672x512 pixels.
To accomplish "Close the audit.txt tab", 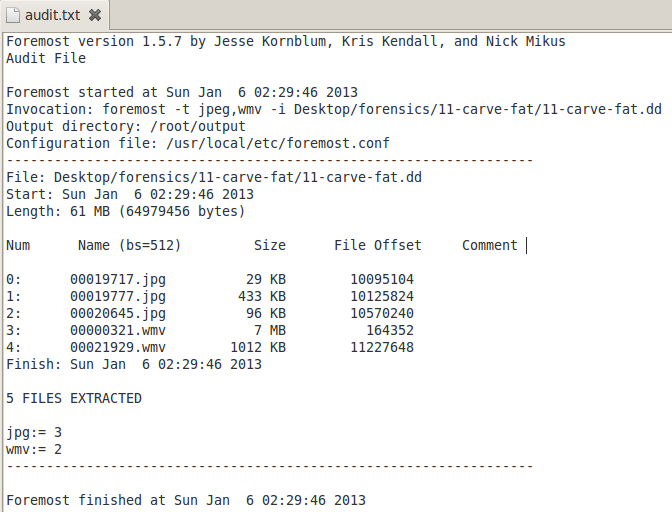I will [94, 15].
